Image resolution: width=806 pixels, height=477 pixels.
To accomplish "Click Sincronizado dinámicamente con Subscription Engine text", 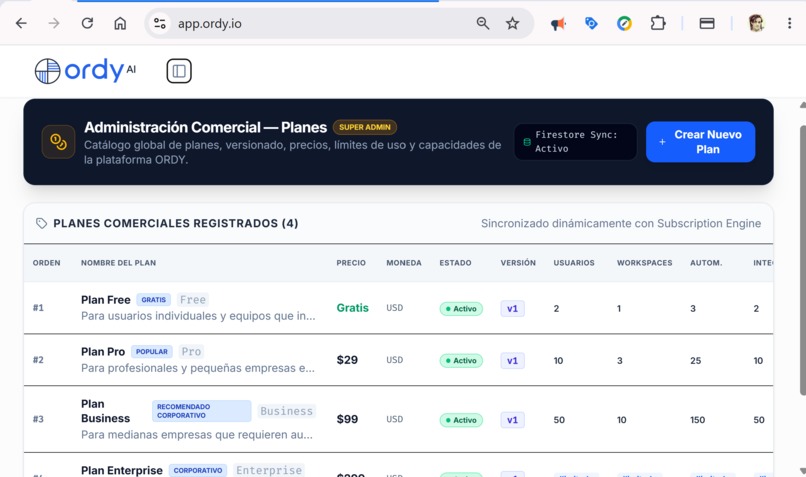I will [x=621, y=223].
